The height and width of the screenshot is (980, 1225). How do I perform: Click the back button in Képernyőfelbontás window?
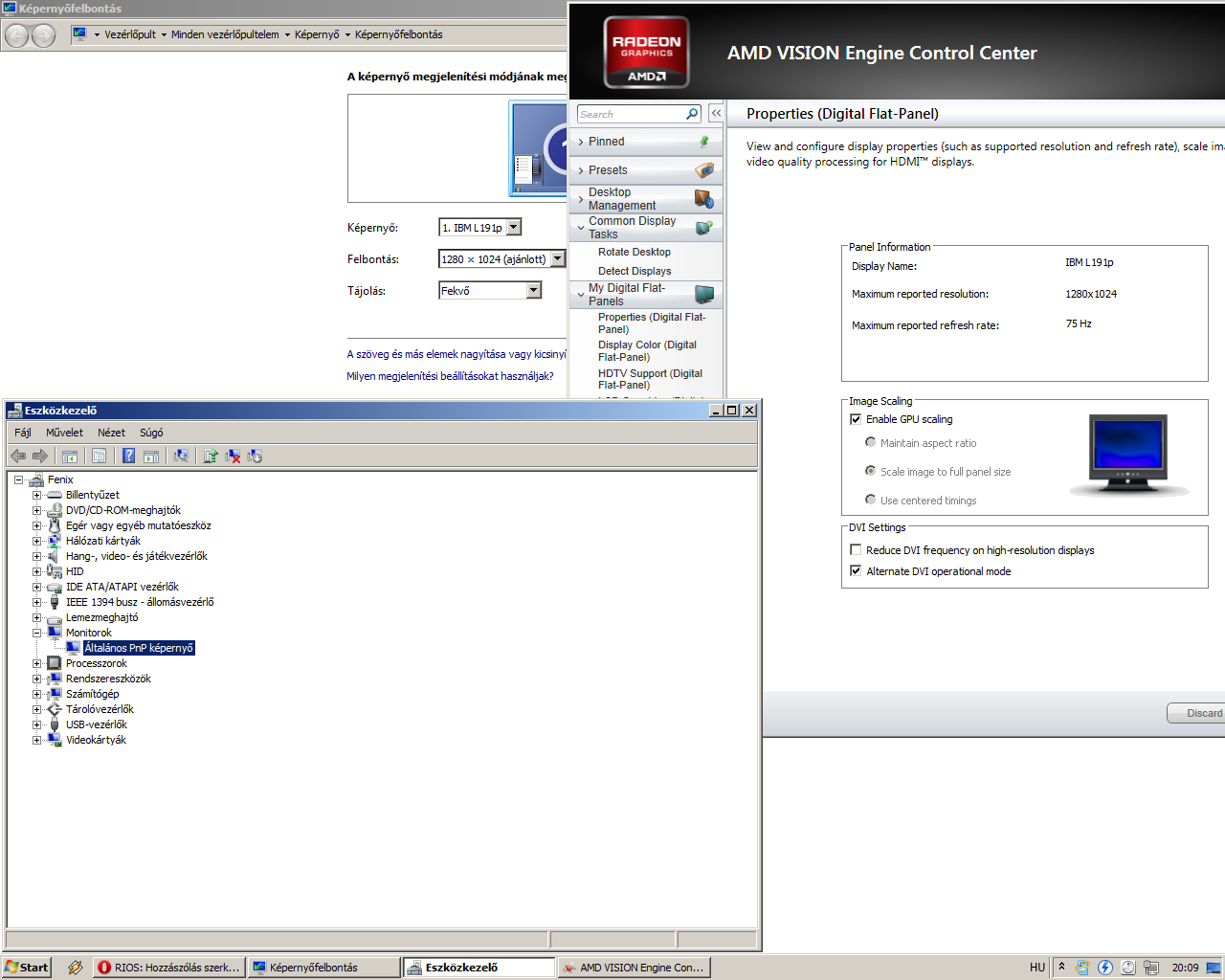[16, 35]
